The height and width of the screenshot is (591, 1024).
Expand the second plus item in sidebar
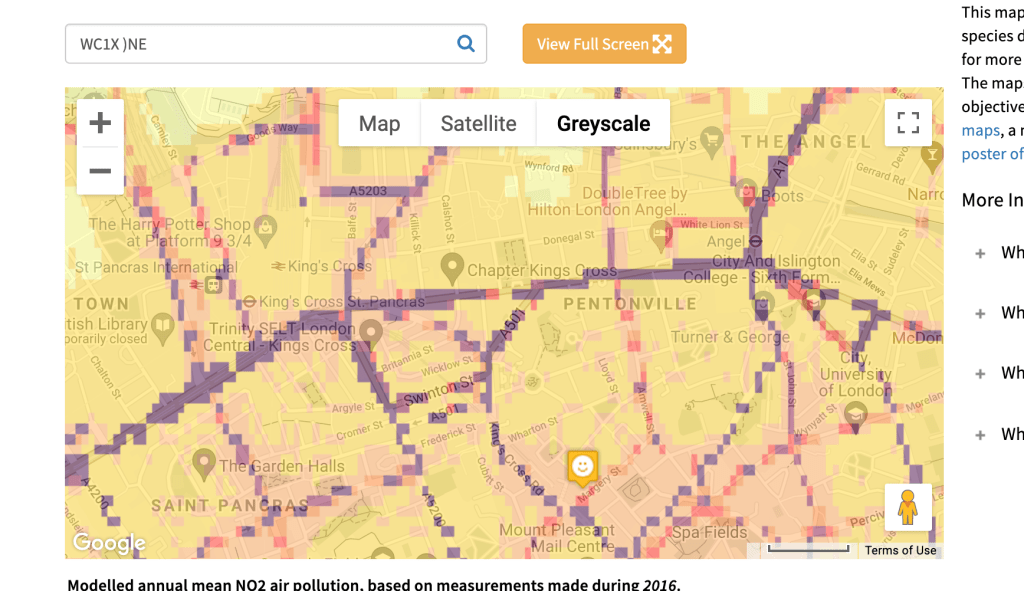pos(980,313)
